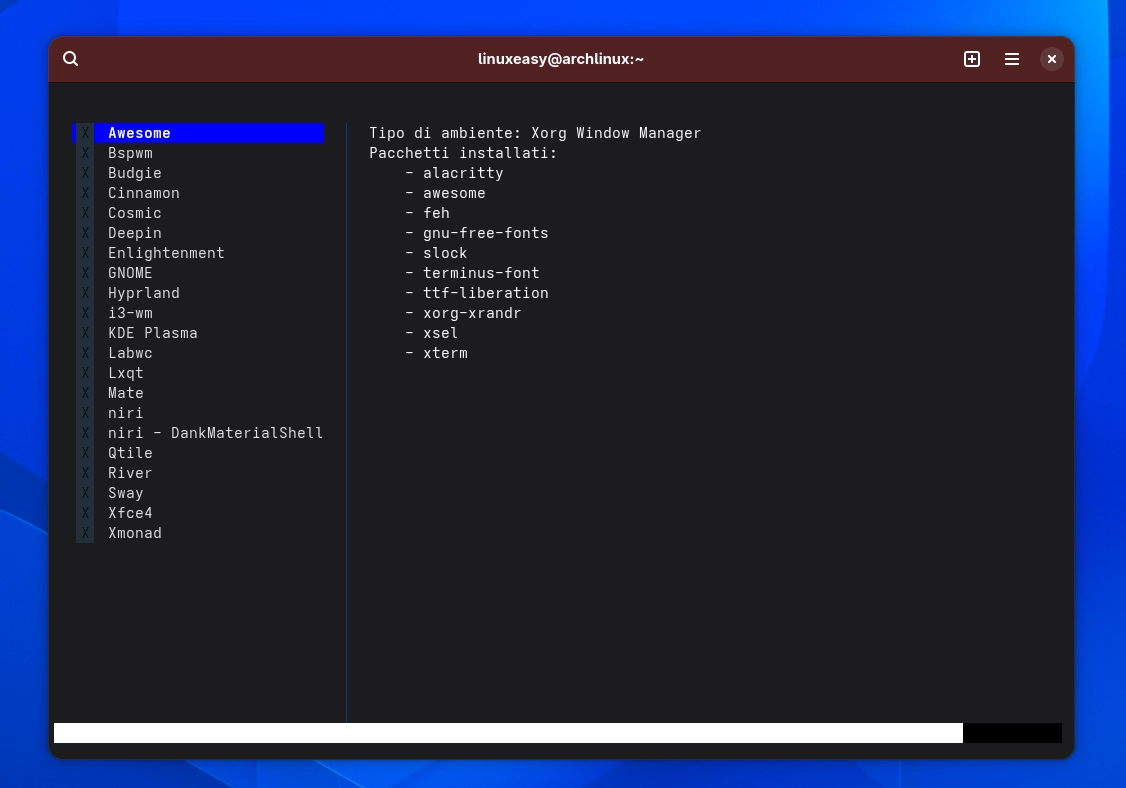This screenshot has height=788, width=1126.
Task: Click the terminus-font package line
Action: (472, 273)
